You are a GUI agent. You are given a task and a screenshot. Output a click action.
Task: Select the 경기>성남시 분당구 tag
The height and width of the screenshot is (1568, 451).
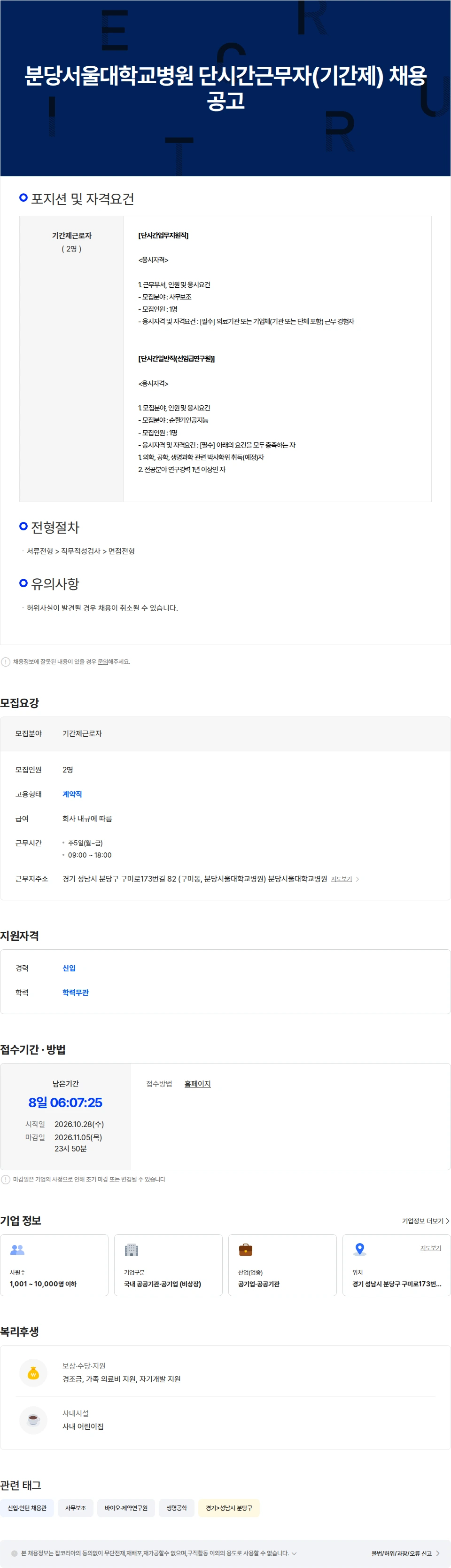click(x=228, y=1508)
